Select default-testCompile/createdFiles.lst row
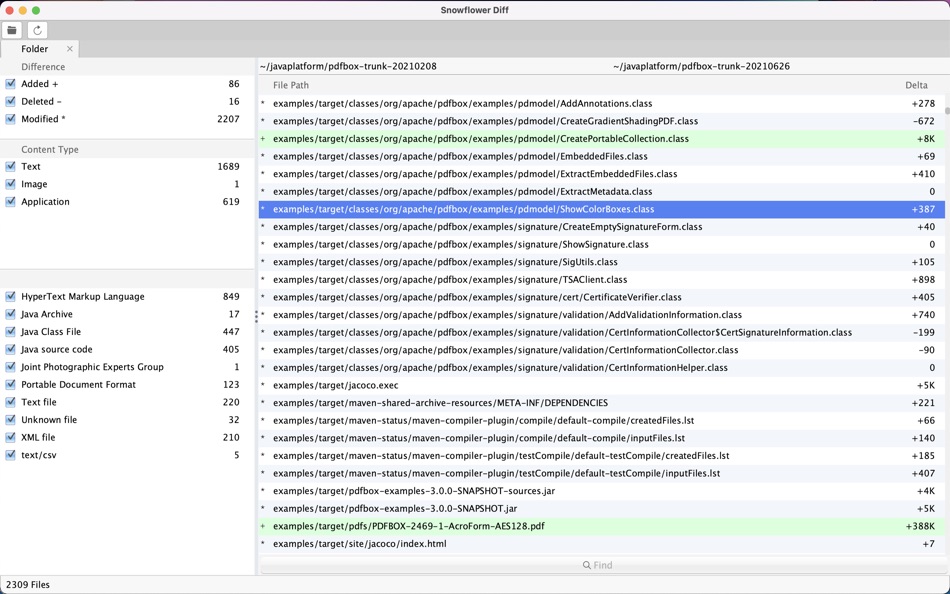 point(602,455)
